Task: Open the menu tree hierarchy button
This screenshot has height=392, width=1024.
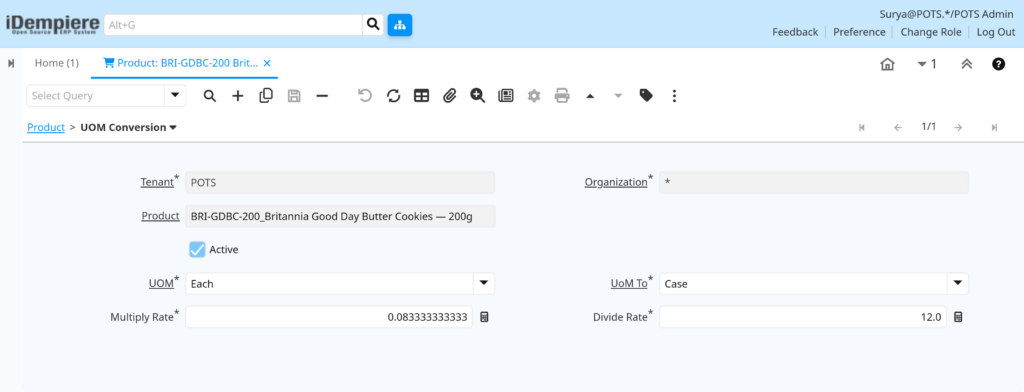Action: pos(400,25)
